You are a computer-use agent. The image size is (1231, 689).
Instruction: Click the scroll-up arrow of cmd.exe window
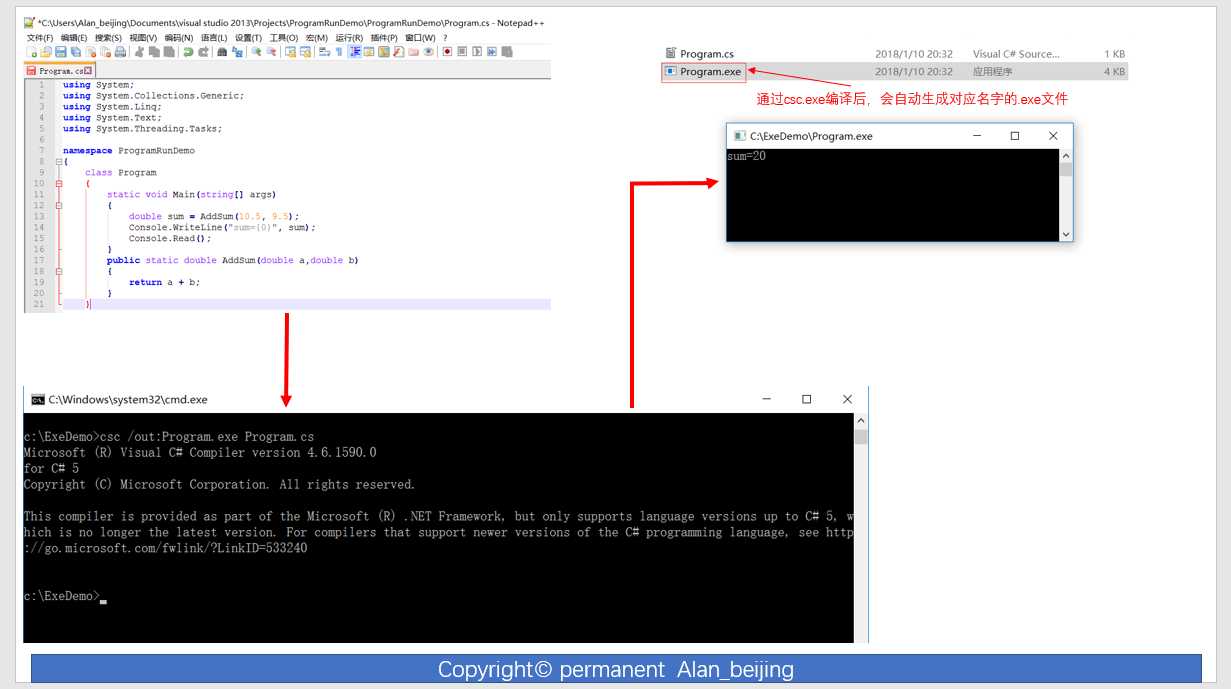pos(861,422)
